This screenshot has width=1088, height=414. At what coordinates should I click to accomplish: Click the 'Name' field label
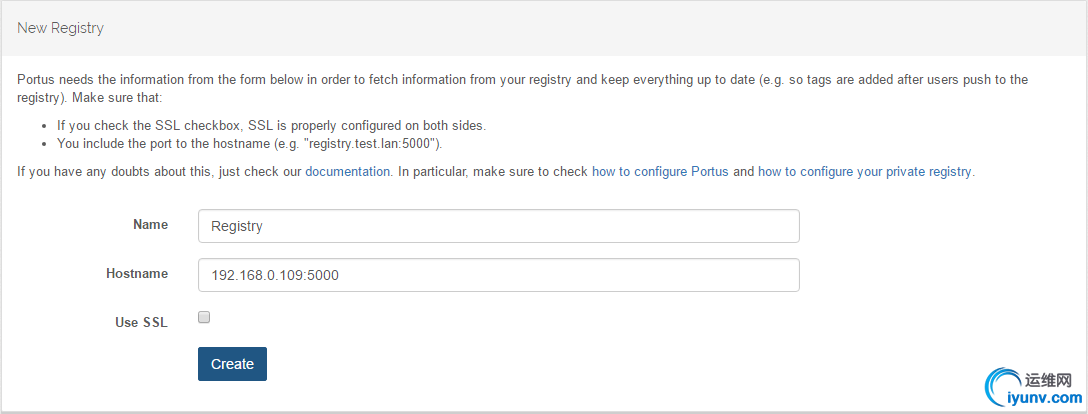pos(151,225)
